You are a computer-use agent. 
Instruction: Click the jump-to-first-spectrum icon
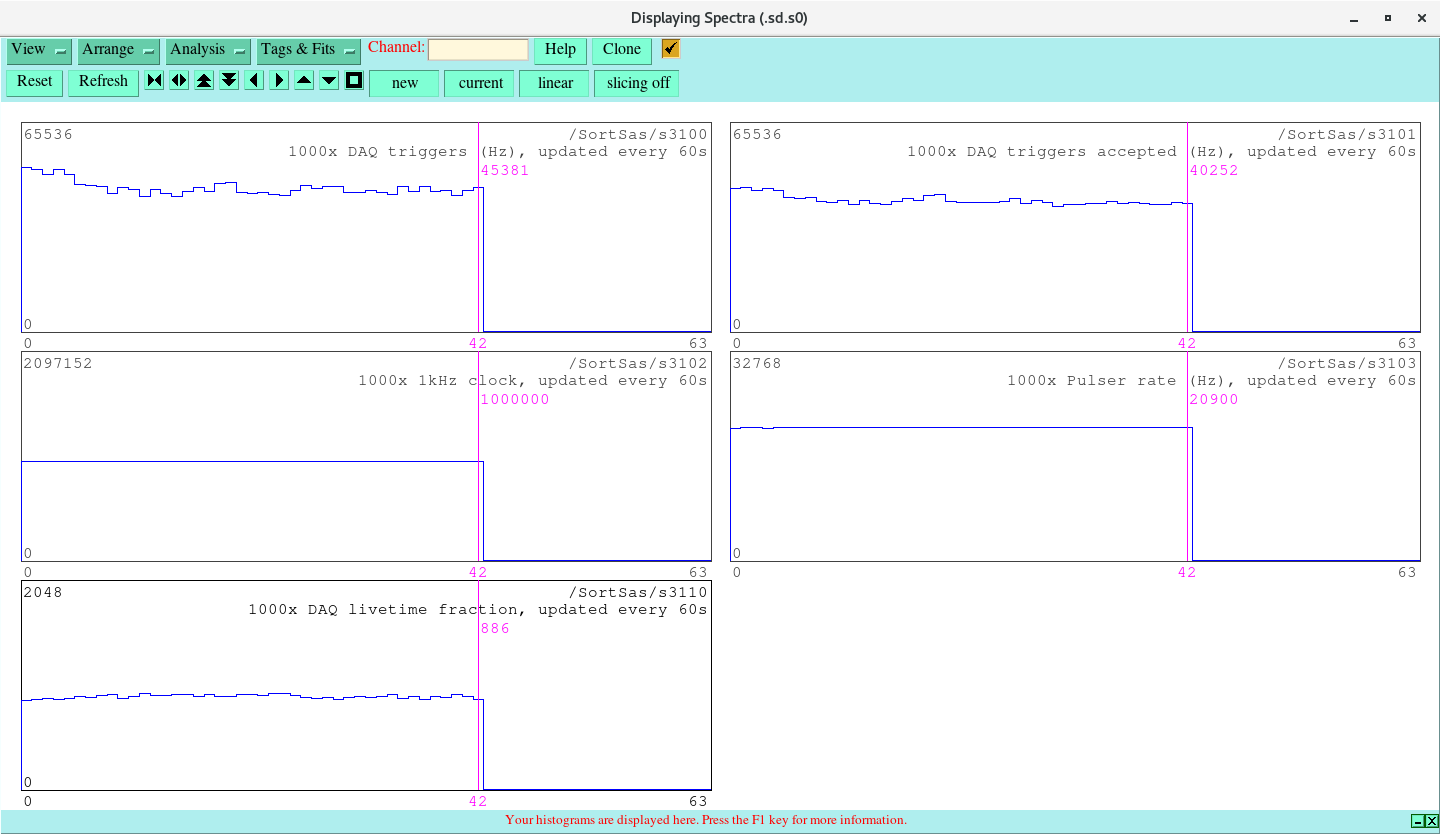(153, 80)
